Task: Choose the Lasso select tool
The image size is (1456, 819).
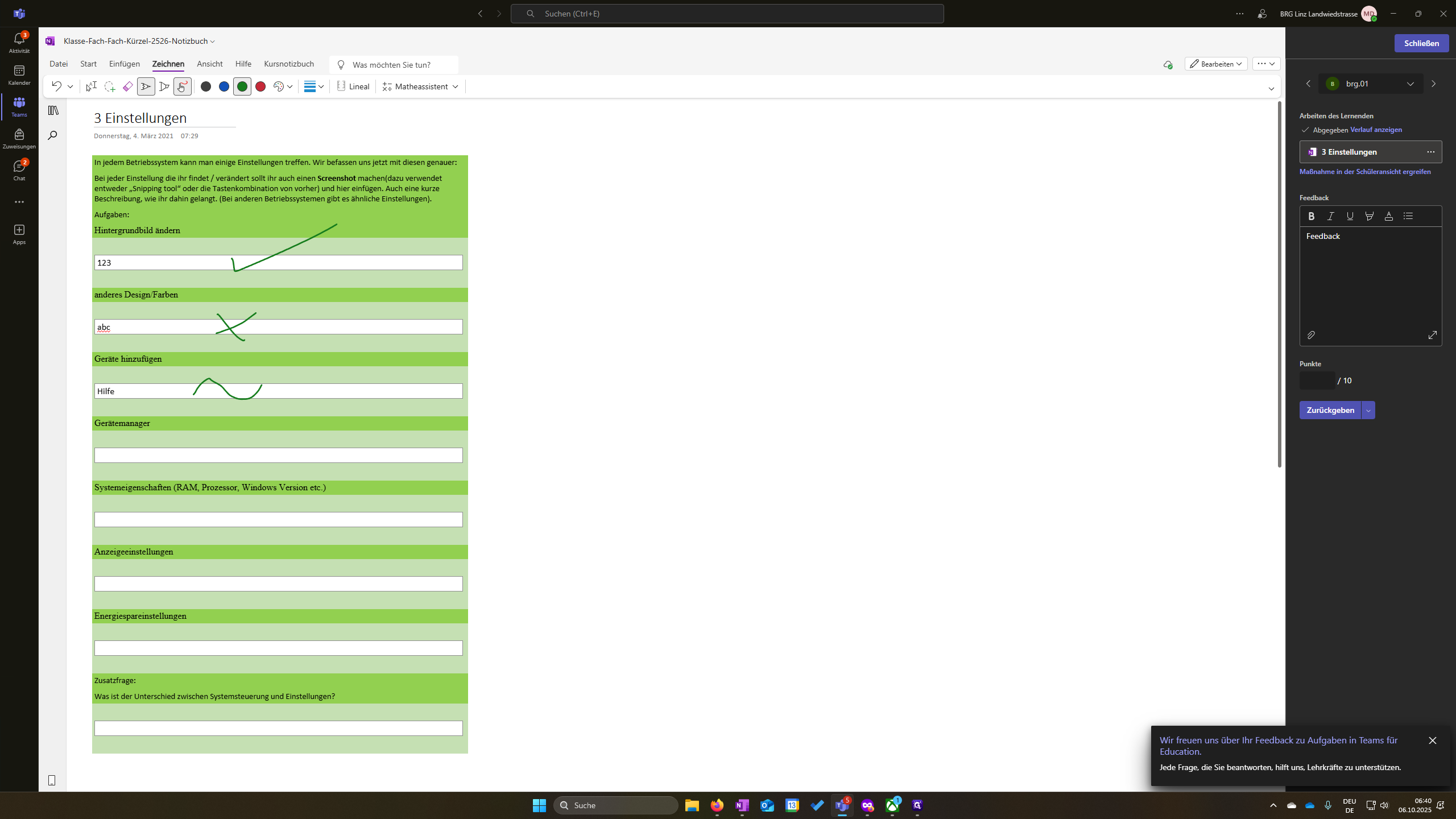Action: 109,86
